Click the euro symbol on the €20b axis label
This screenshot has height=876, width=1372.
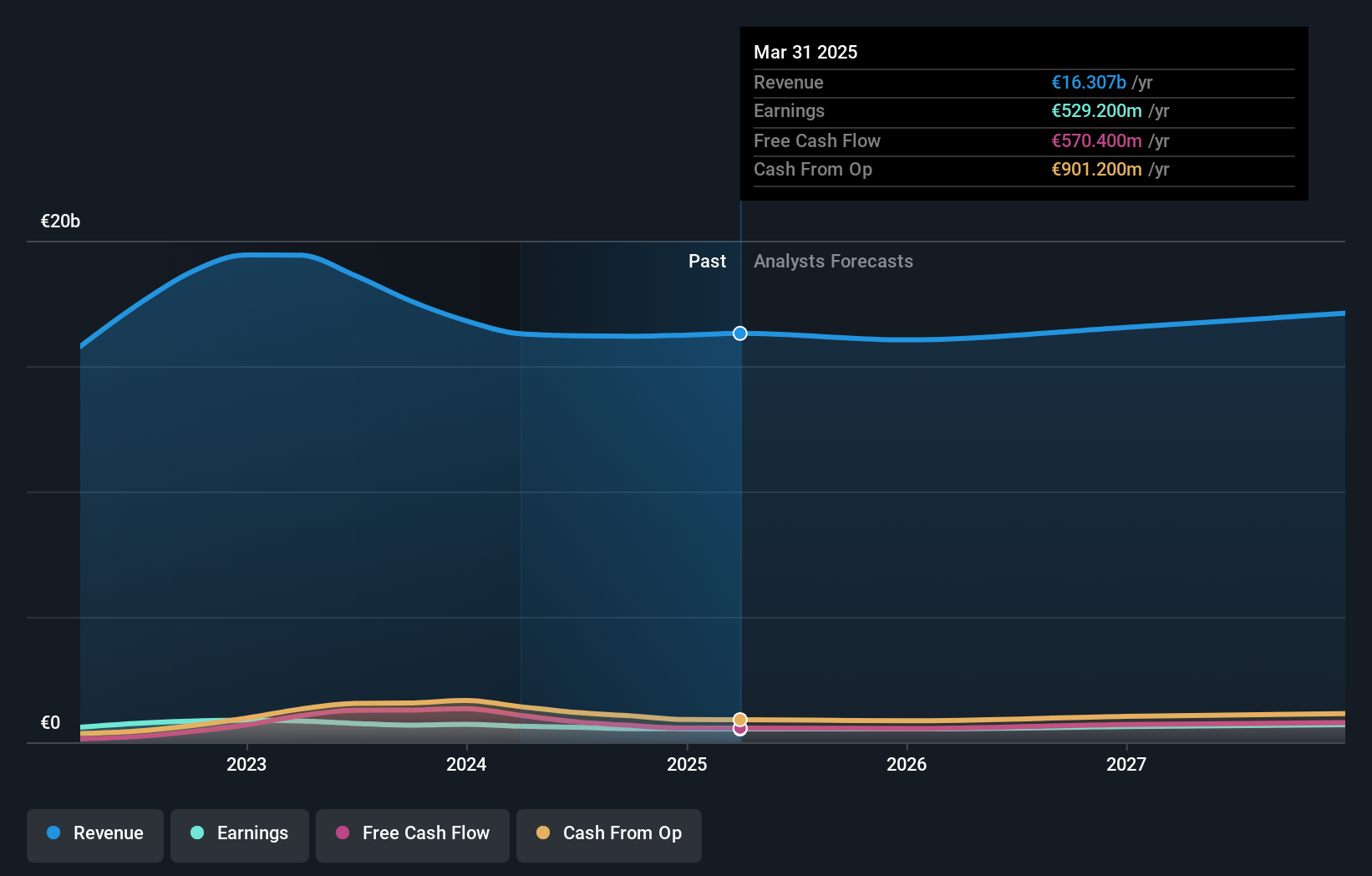46,222
